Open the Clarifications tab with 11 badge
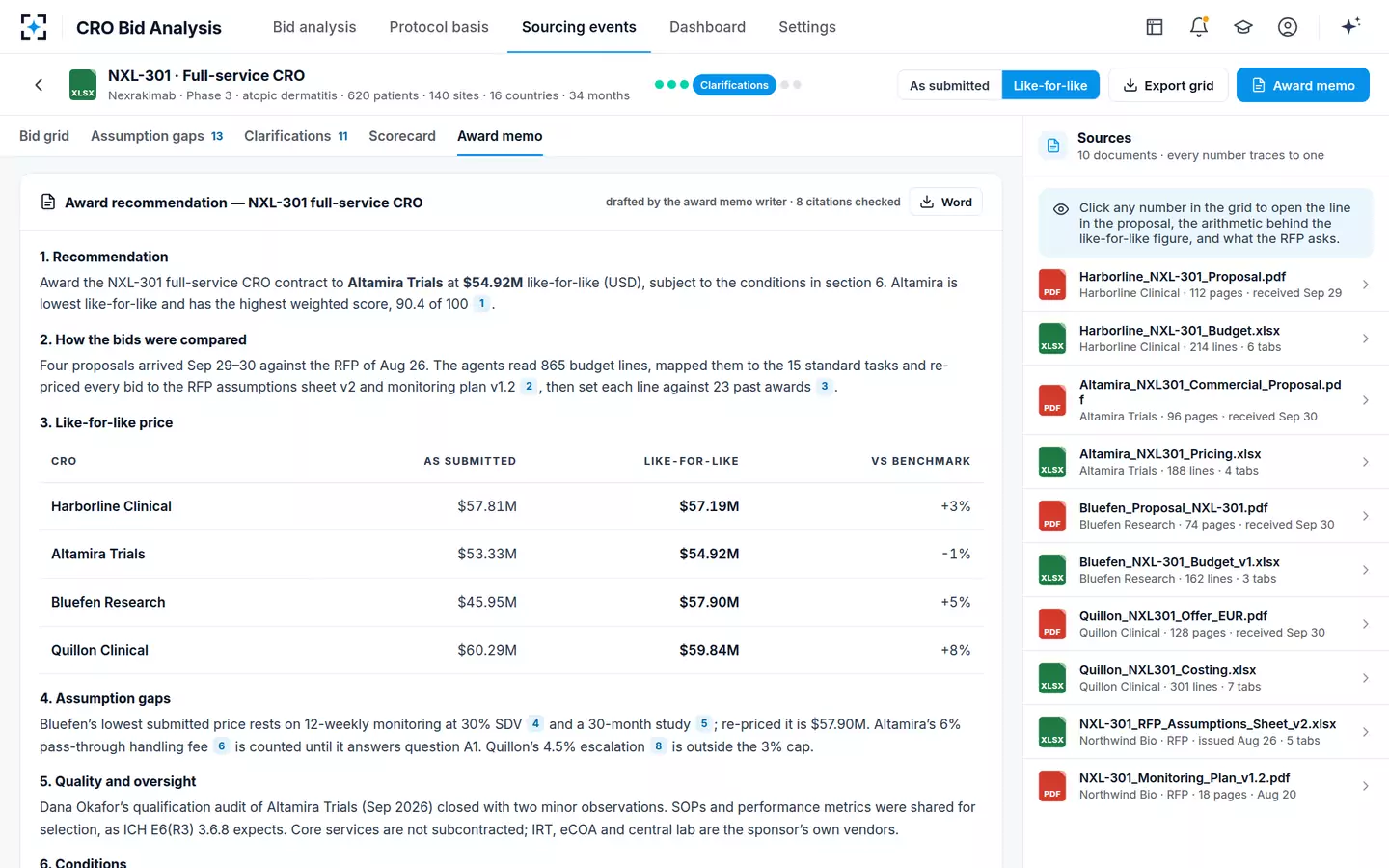Screen dimensions: 1389x868 [296, 136]
